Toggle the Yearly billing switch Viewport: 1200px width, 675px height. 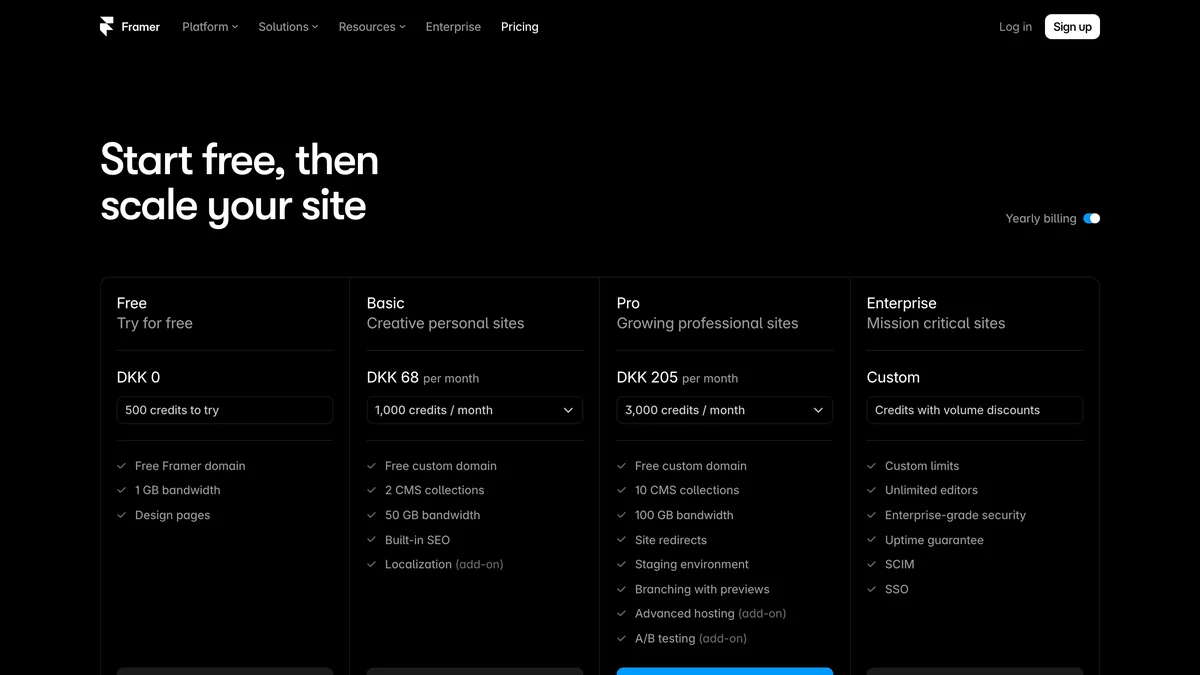(1091, 218)
